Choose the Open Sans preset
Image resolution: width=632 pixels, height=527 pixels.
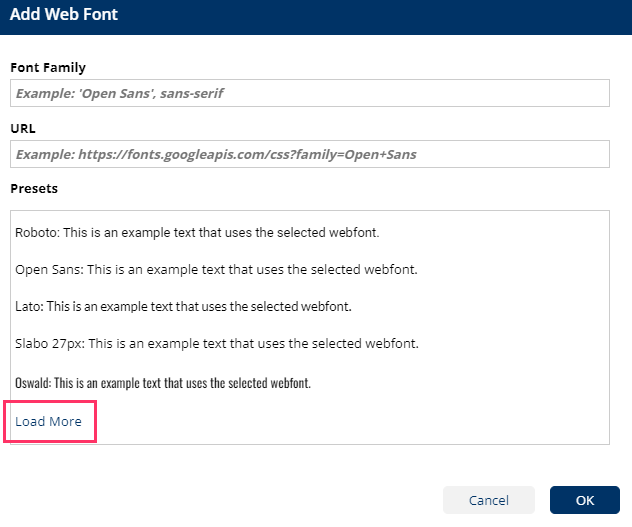(x=46, y=270)
